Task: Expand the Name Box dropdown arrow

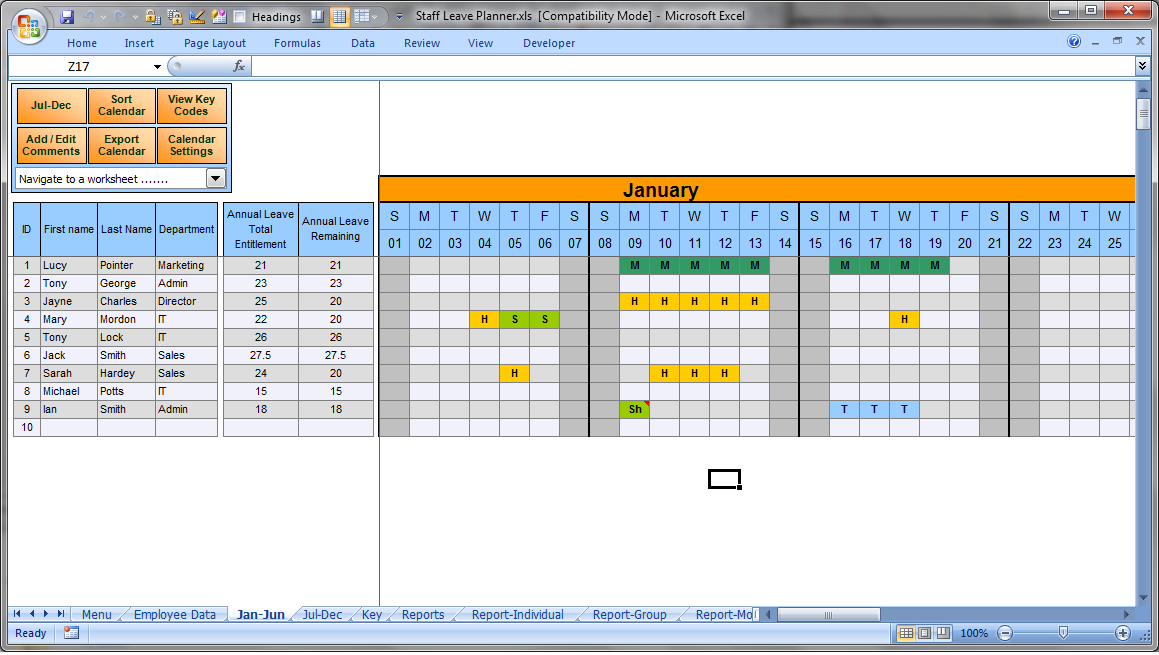Action: [x=157, y=66]
